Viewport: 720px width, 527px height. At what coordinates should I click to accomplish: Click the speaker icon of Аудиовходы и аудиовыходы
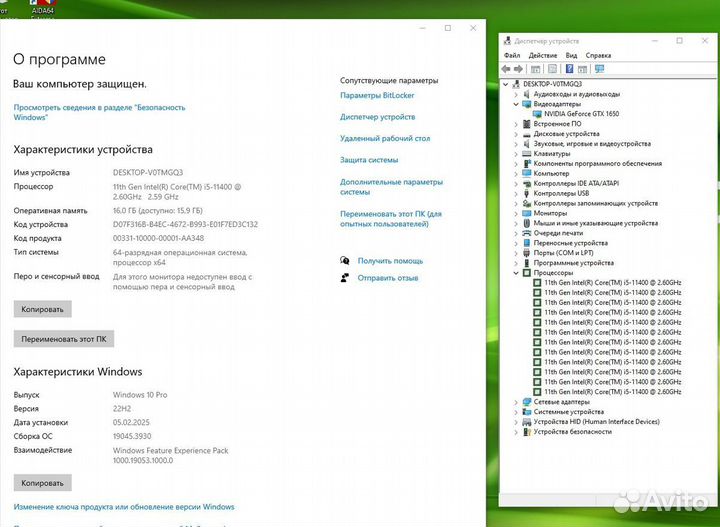tap(527, 94)
